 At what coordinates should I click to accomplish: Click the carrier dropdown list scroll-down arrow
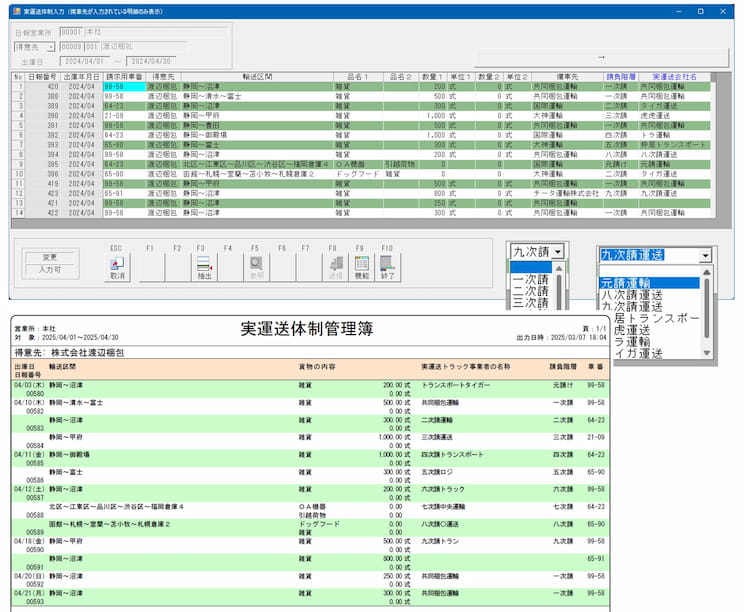click(706, 352)
